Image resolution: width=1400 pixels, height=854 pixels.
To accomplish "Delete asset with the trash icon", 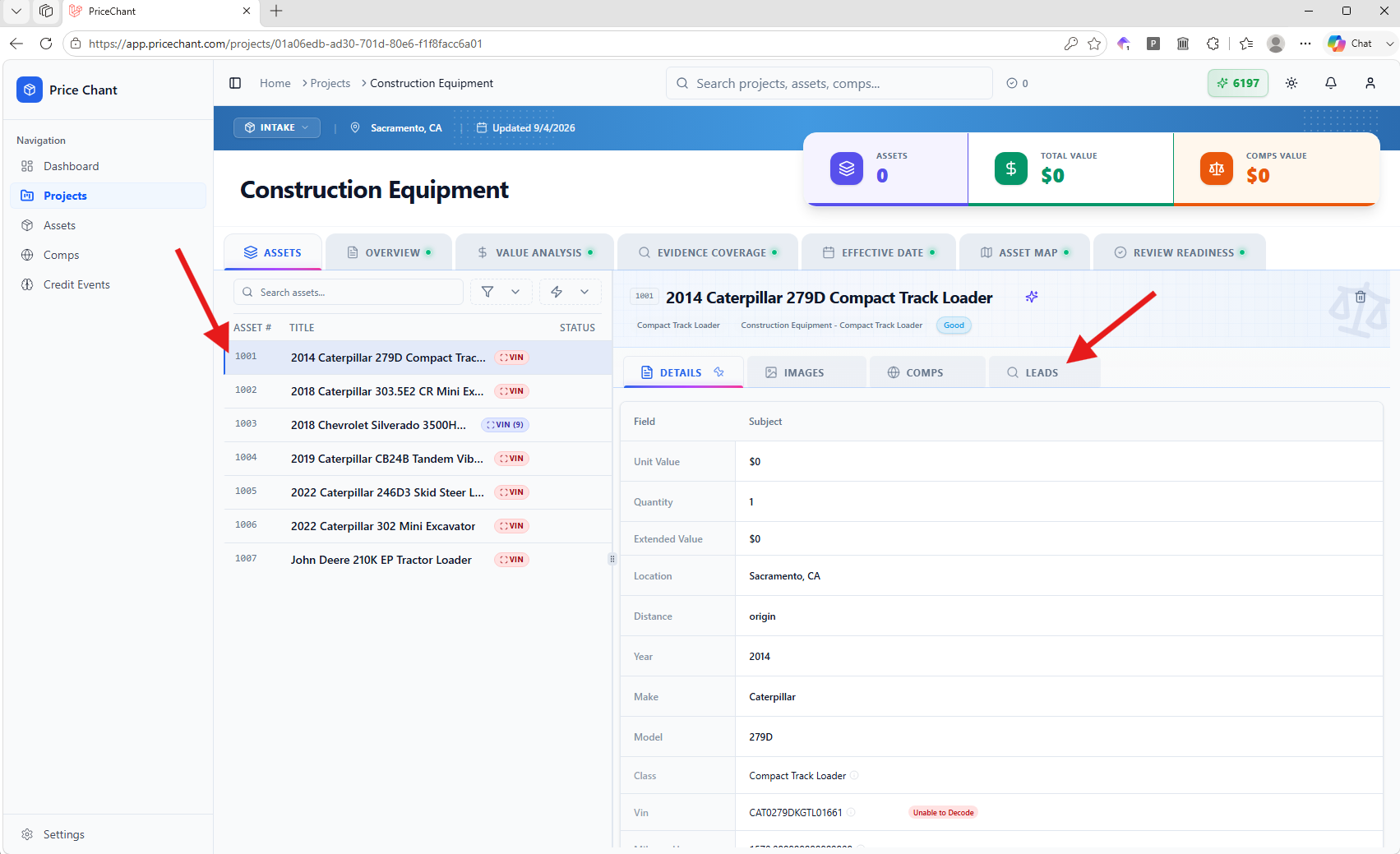I will click(x=1361, y=297).
